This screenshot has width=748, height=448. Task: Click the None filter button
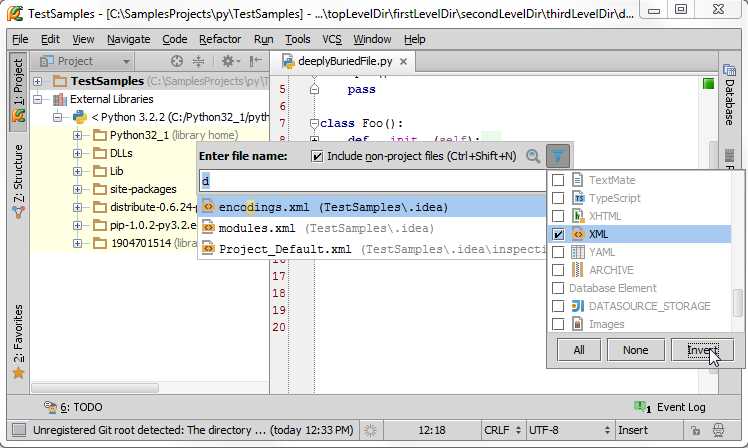point(635,350)
